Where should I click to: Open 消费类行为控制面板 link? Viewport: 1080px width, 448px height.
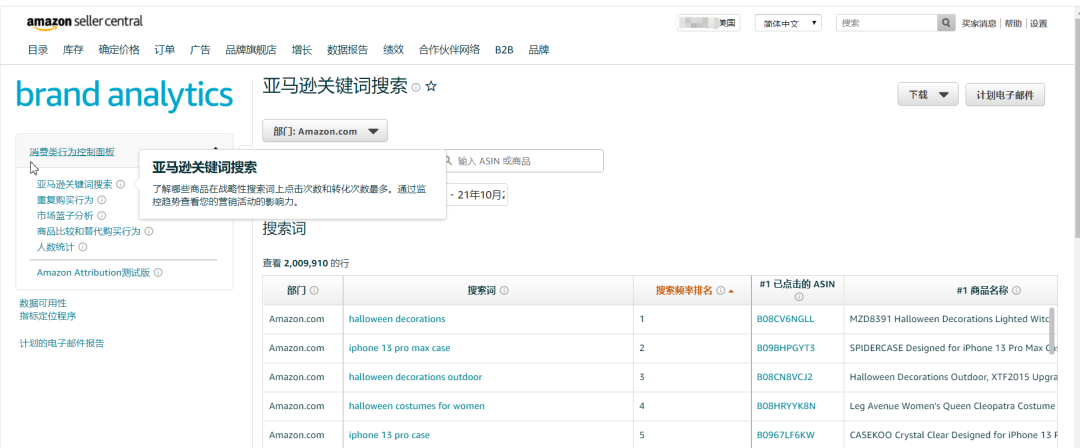(x=72, y=152)
